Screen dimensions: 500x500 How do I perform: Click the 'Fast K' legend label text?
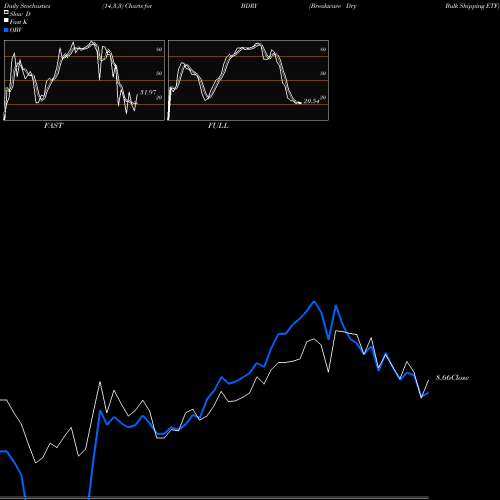point(19,22)
